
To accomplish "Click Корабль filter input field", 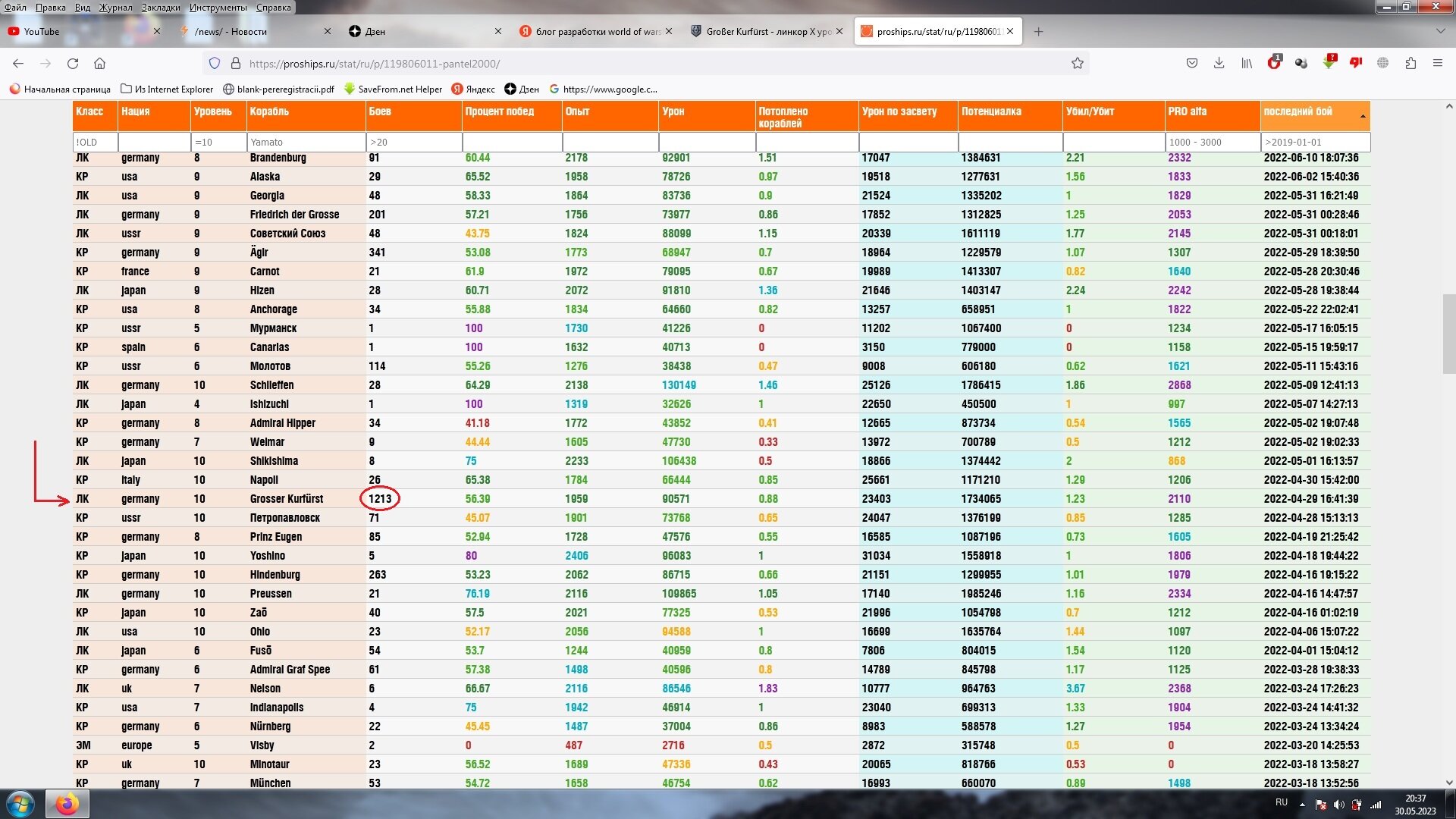I will click(306, 142).
